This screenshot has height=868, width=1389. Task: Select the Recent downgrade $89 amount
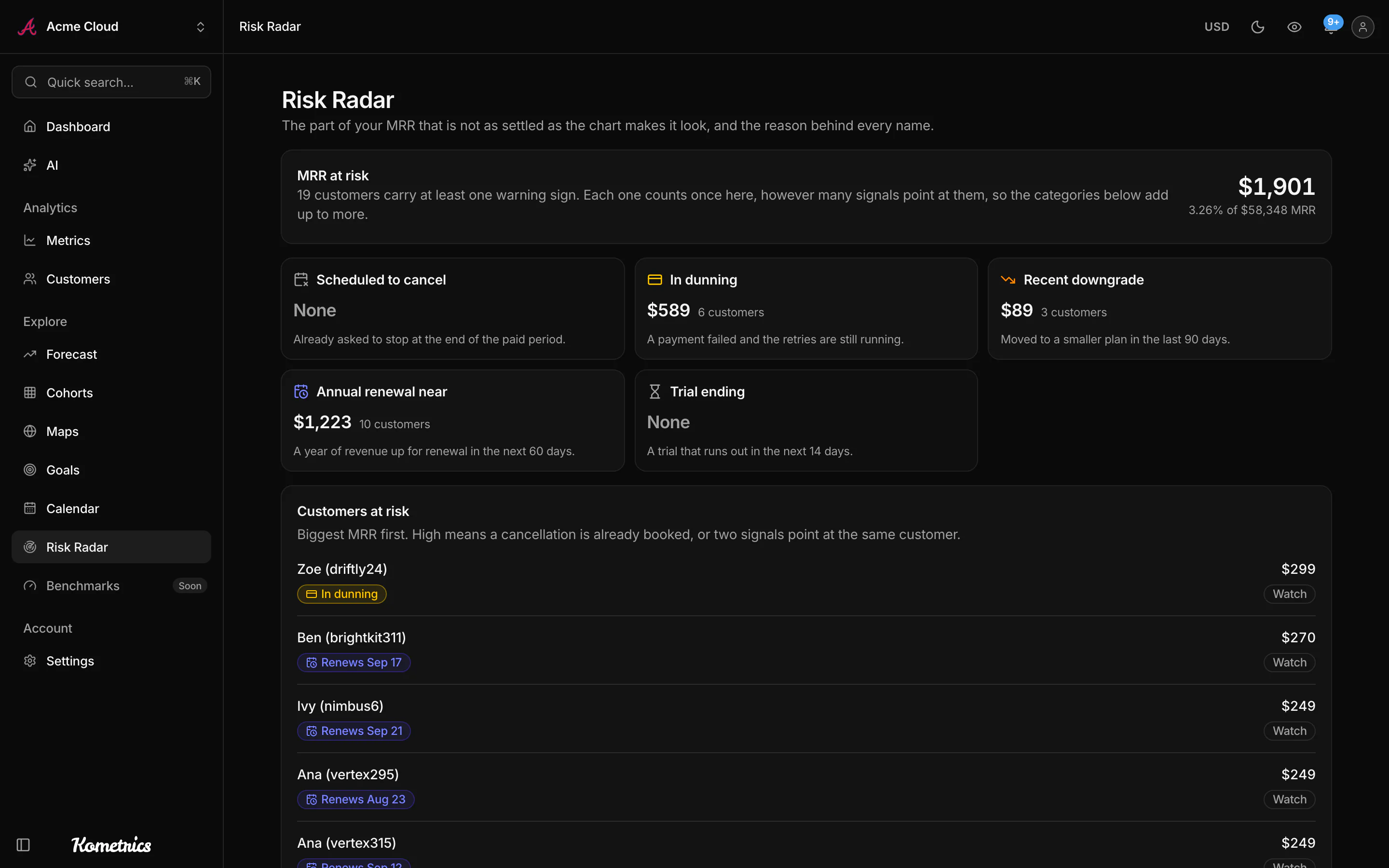[x=1017, y=310]
